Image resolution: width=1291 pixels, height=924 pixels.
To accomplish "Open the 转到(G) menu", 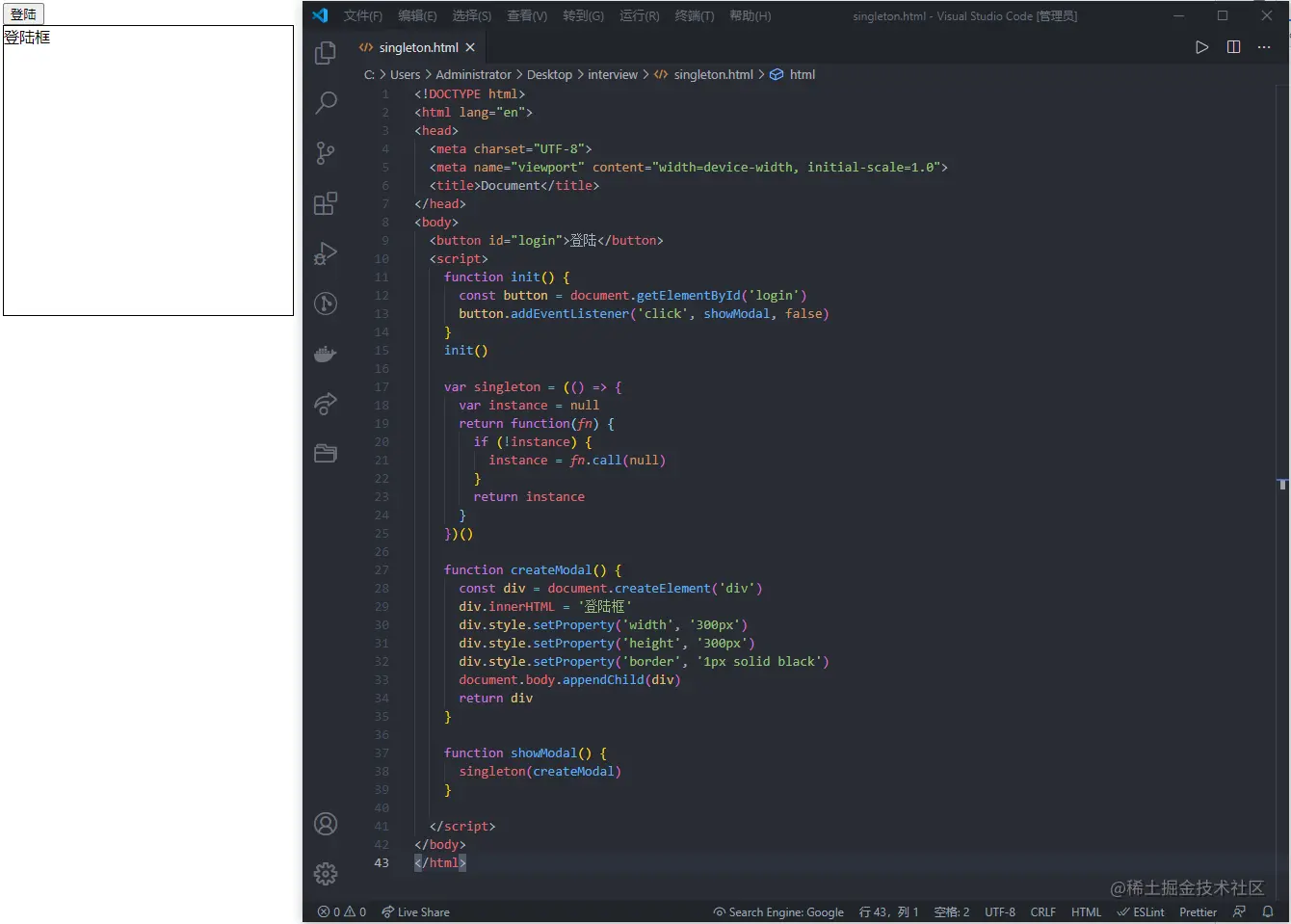I will point(583,15).
